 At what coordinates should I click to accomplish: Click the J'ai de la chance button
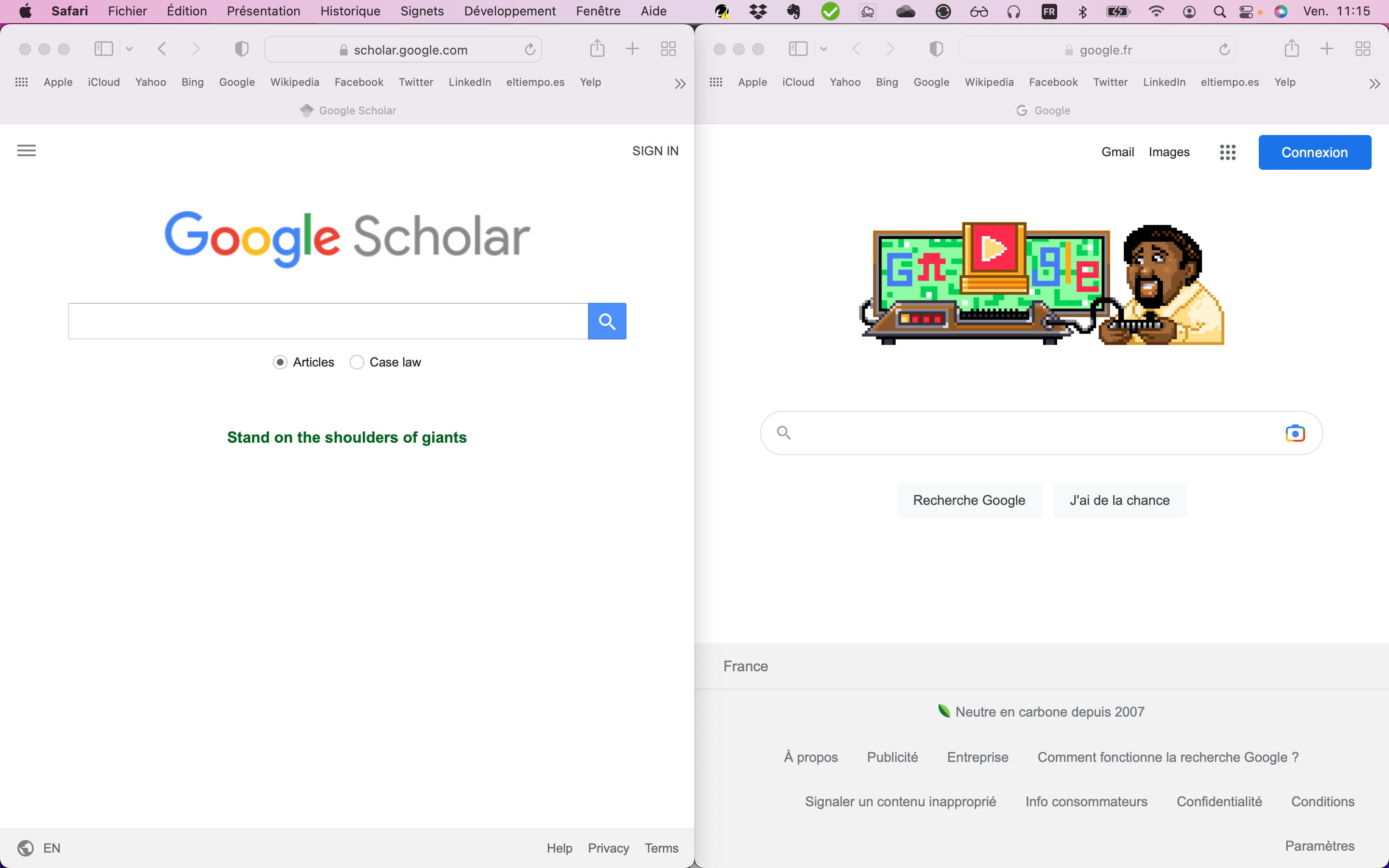coord(1119,500)
